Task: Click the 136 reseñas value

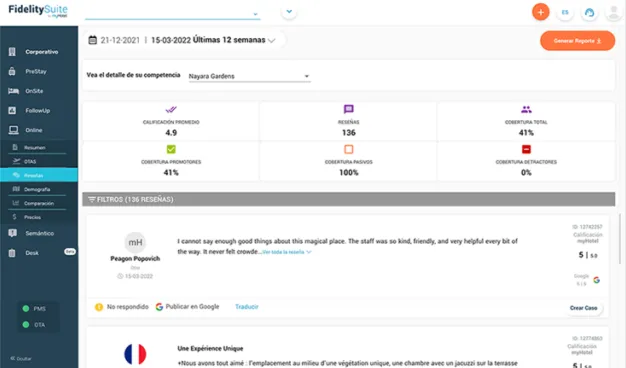Action: pos(349,133)
